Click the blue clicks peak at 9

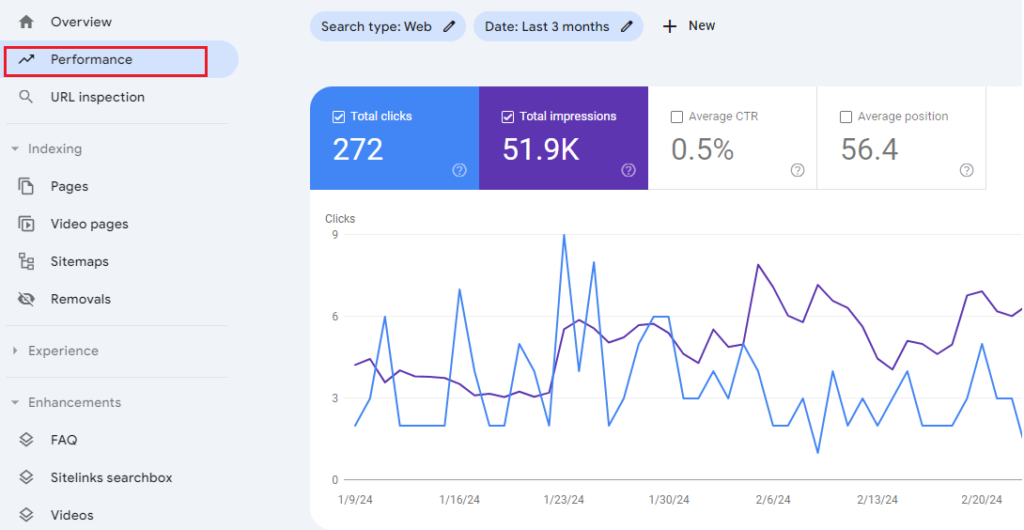(x=564, y=235)
